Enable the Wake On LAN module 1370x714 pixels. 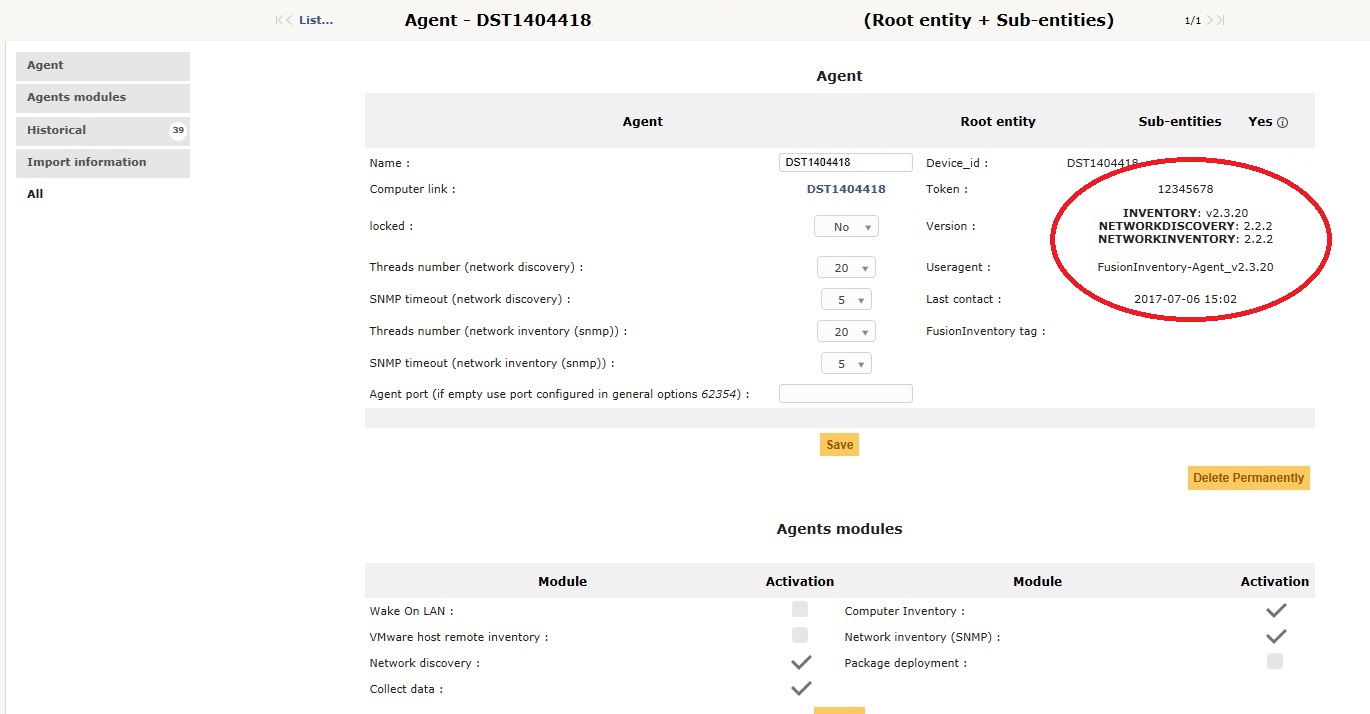pyautogui.click(x=800, y=609)
